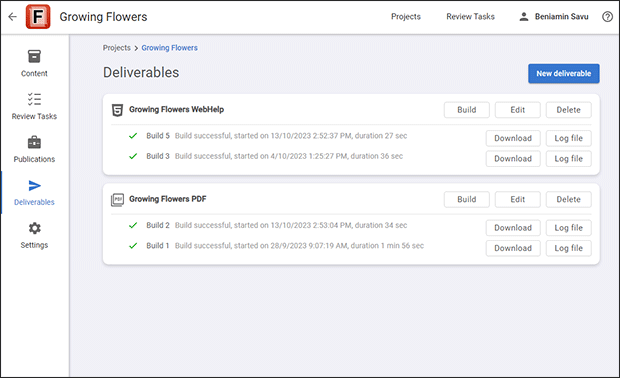Open the Beniamin Savu user menu
Viewport: 620px width, 378px height.
554,17
